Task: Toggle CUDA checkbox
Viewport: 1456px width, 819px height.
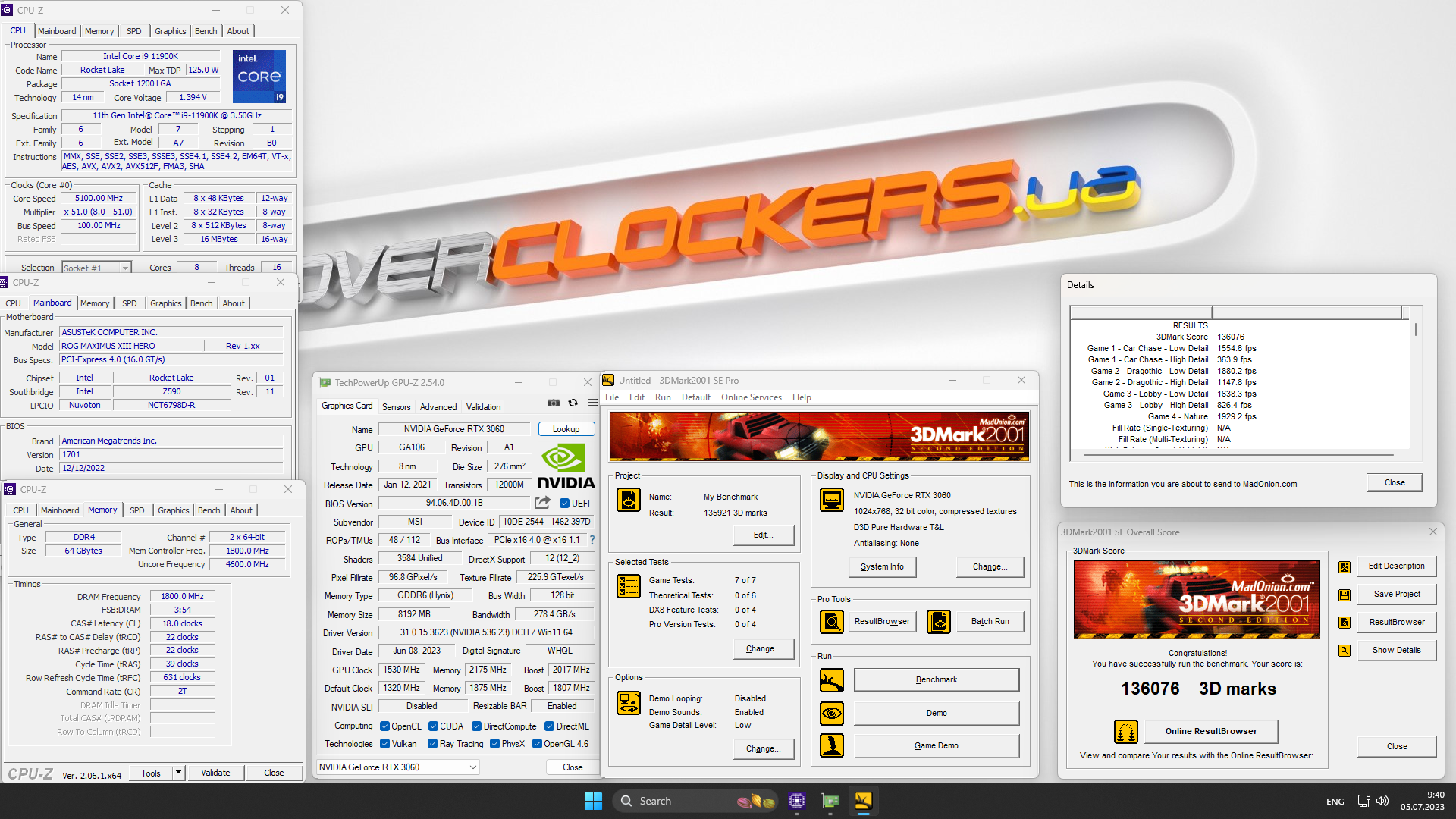Action: point(434,726)
